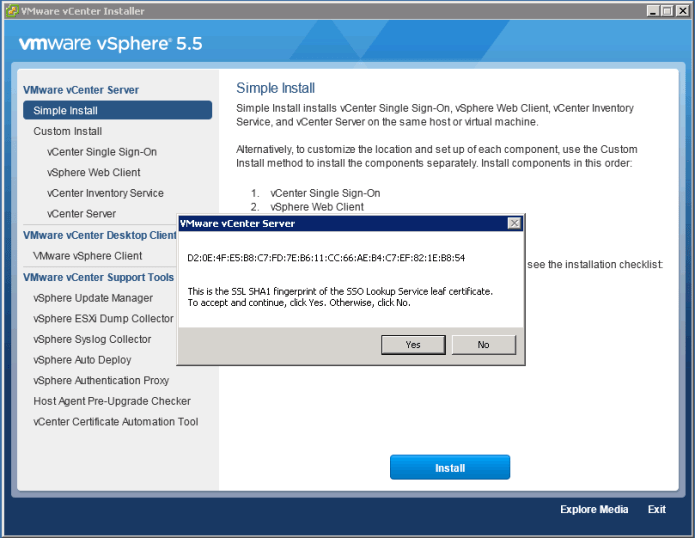Select Simple Install in the sidebar
The image size is (695, 538).
click(65, 110)
